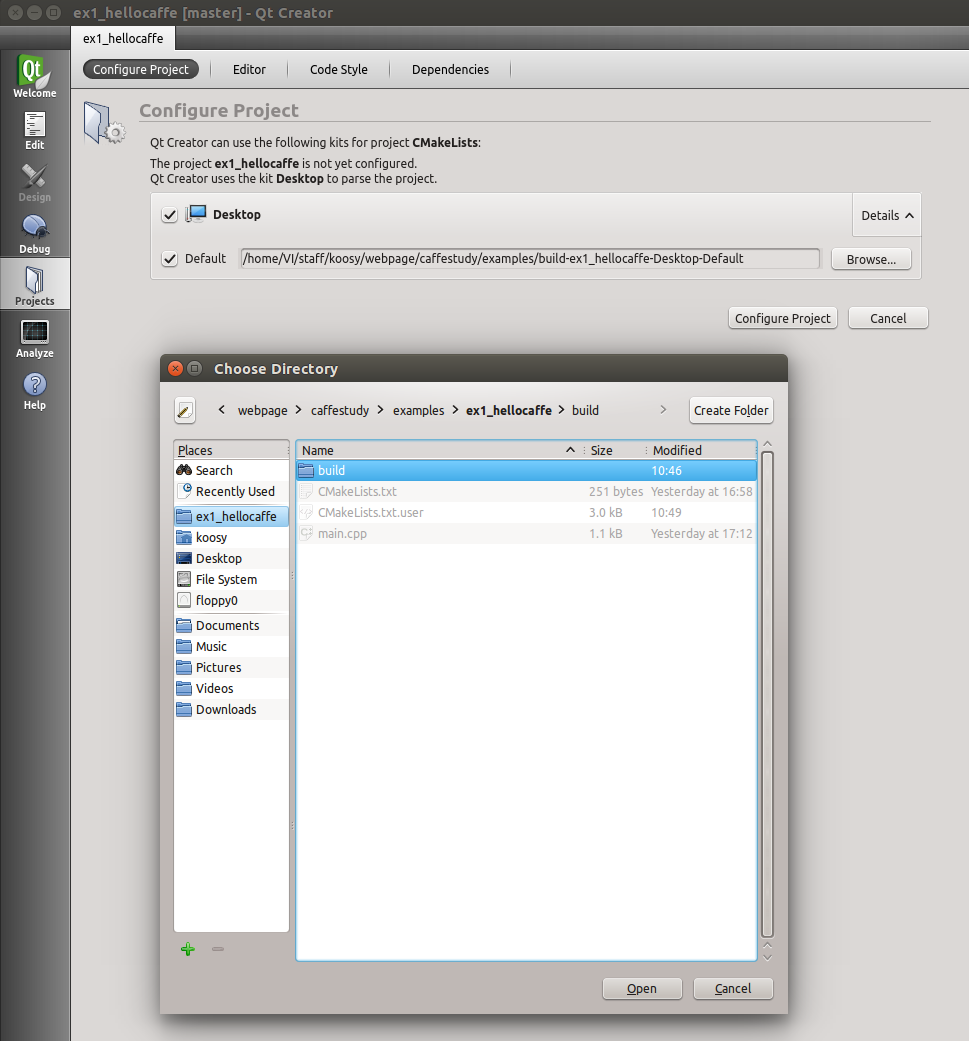Click Open in Choose Directory dialog
Screen dimensions: 969x1041
pyautogui.click(x=642, y=989)
